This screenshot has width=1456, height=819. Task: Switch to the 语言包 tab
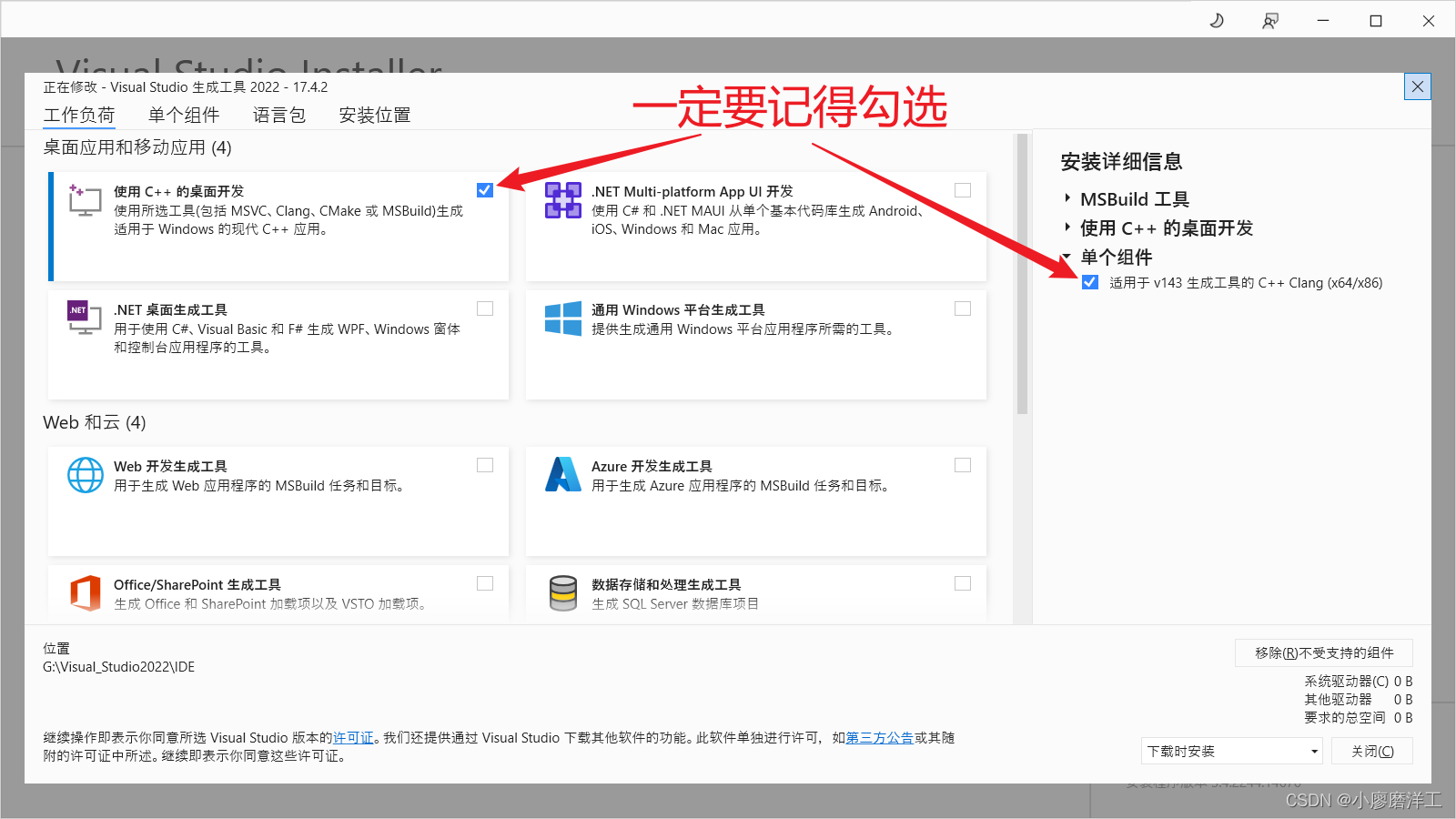click(279, 116)
